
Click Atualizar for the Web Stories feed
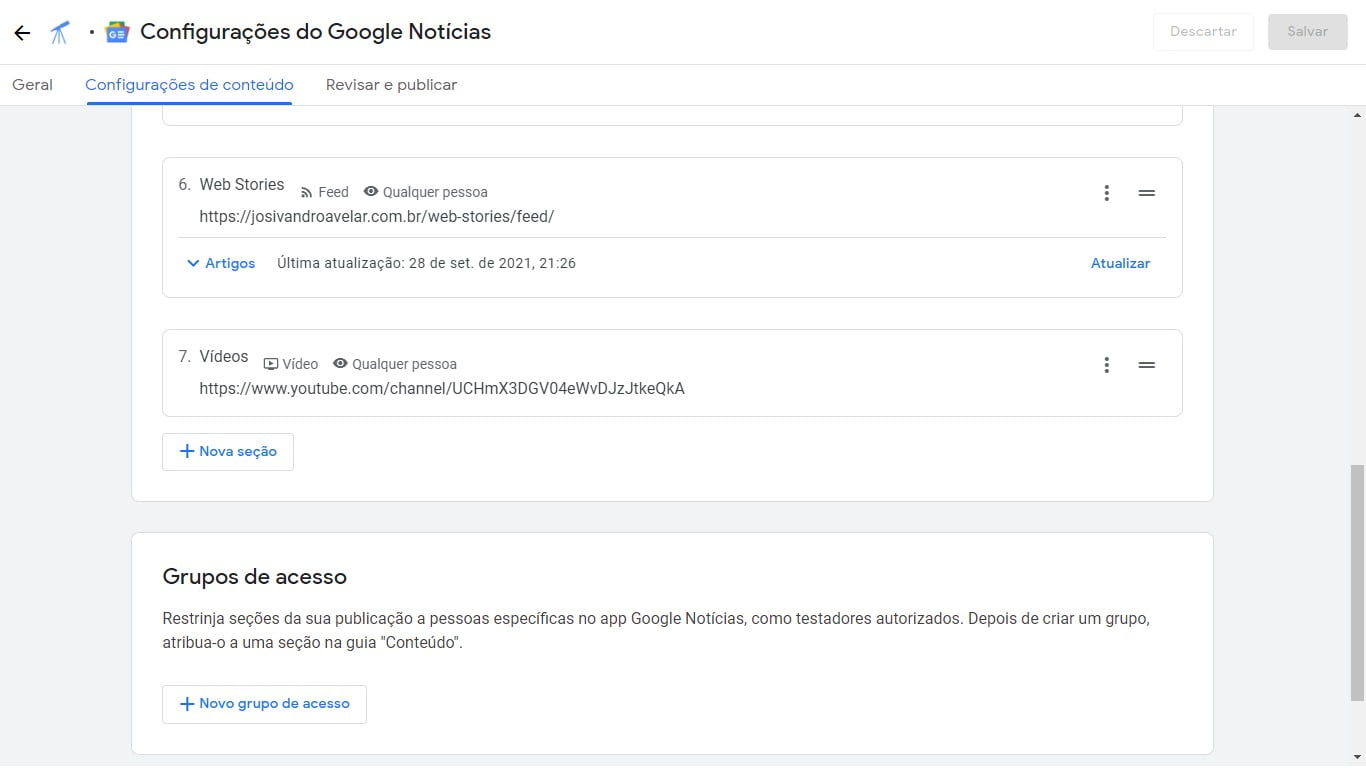point(1120,264)
